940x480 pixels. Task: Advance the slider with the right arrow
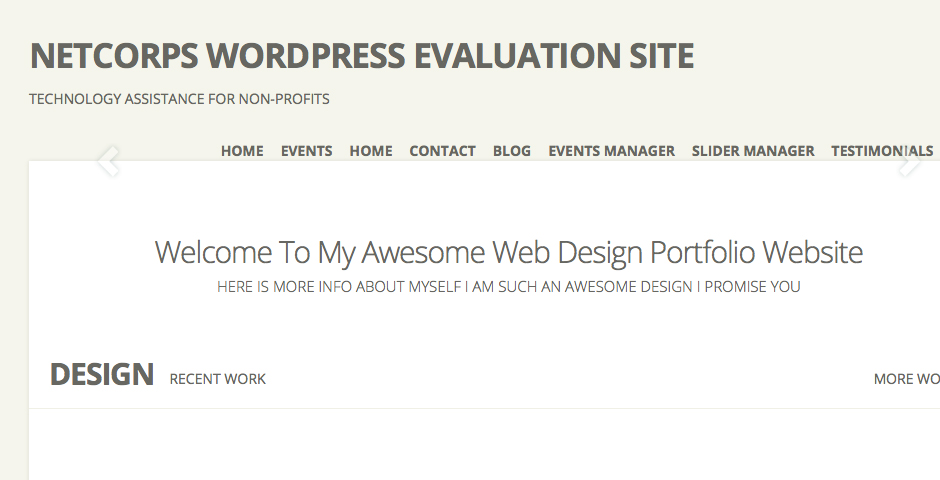909,161
